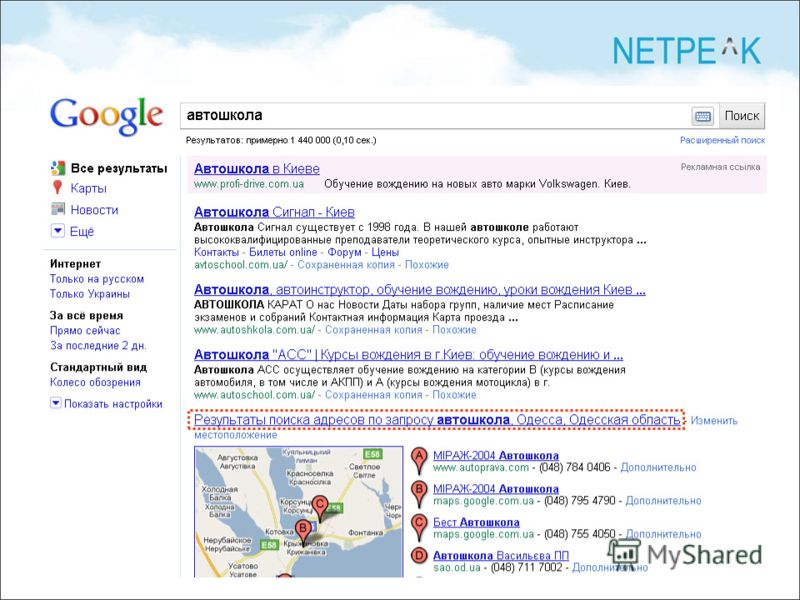This screenshot has width=800, height=600.
Task: Select the Maps pin icon in sidebar
Action: click(x=58, y=188)
